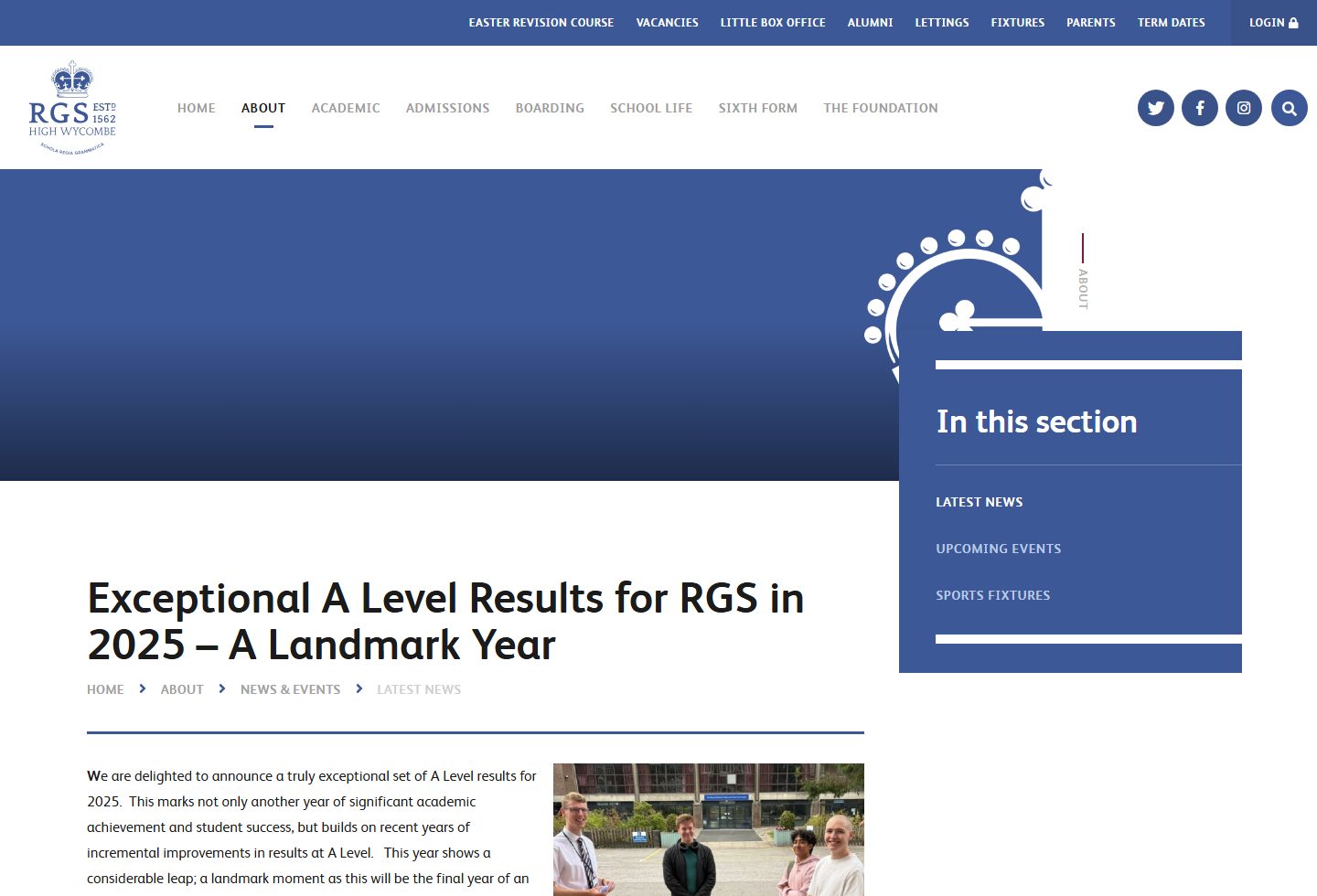View SPORTS FIXTURES in the sidebar
The height and width of the screenshot is (896, 1317).
point(993,594)
